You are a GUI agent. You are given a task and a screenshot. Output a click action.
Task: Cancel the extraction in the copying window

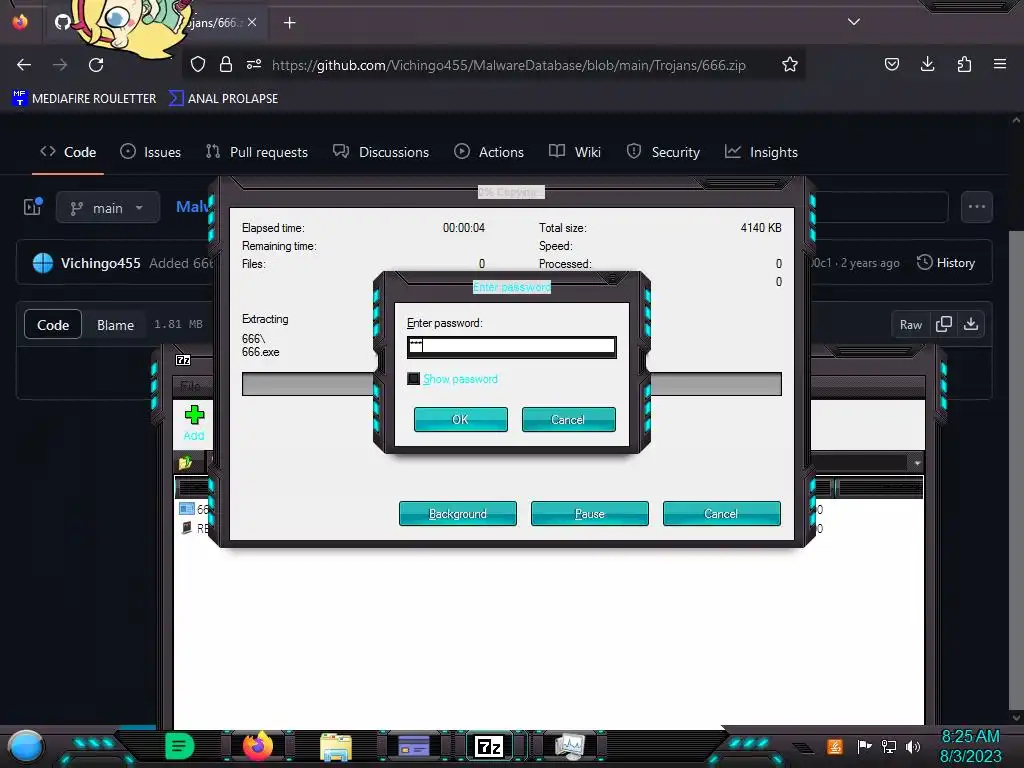(722, 513)
